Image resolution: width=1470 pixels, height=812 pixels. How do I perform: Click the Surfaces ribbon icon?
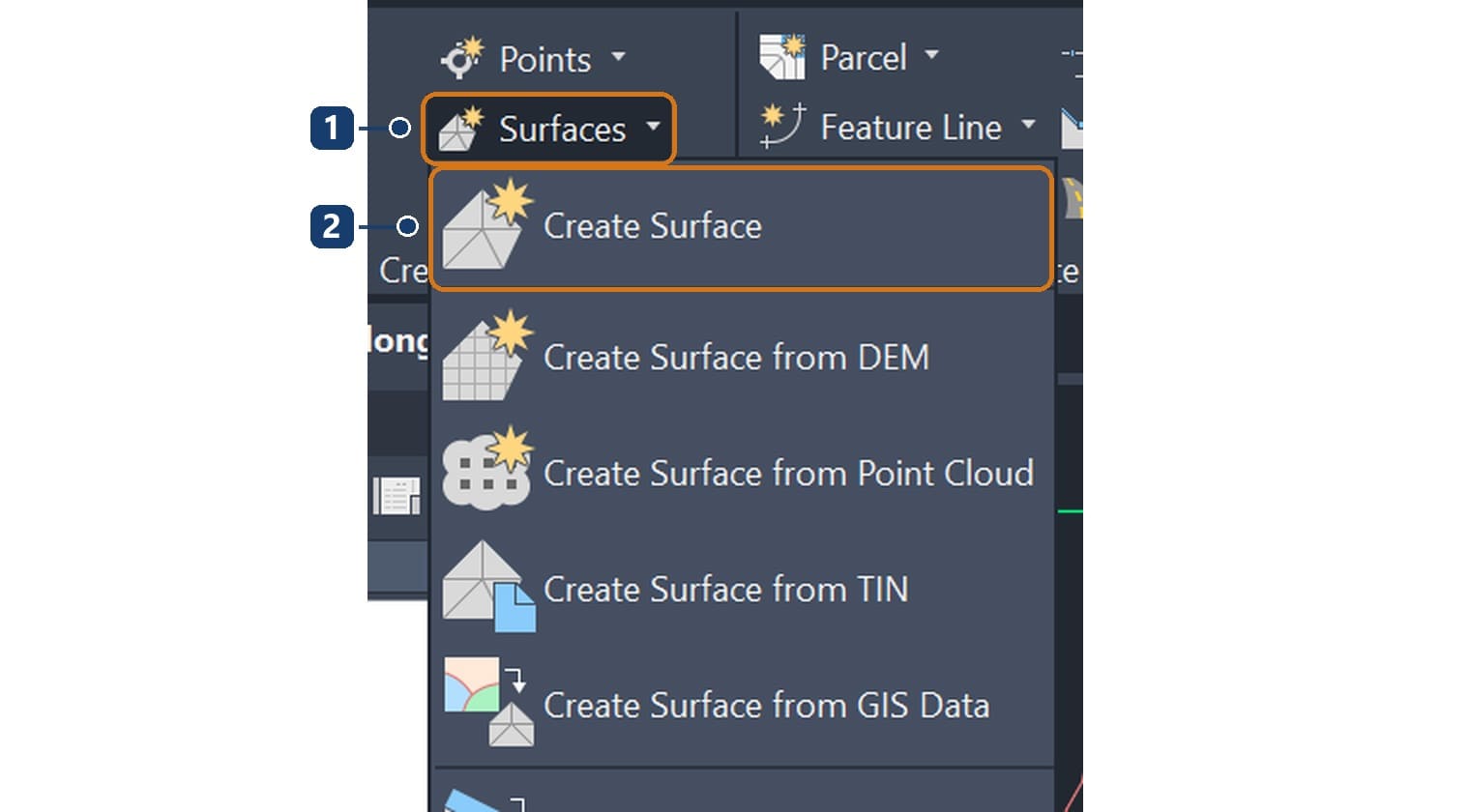(460, 129)
